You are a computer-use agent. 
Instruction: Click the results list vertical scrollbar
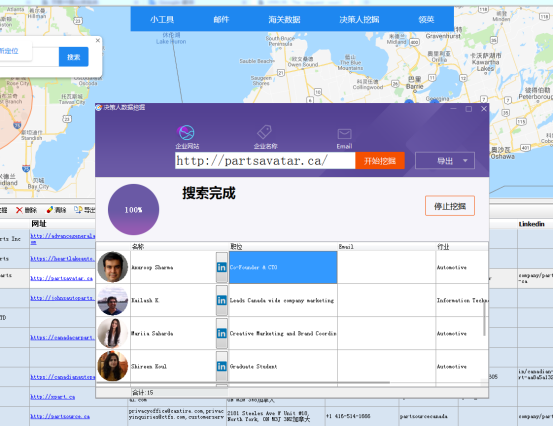click(x=484, y=318)
